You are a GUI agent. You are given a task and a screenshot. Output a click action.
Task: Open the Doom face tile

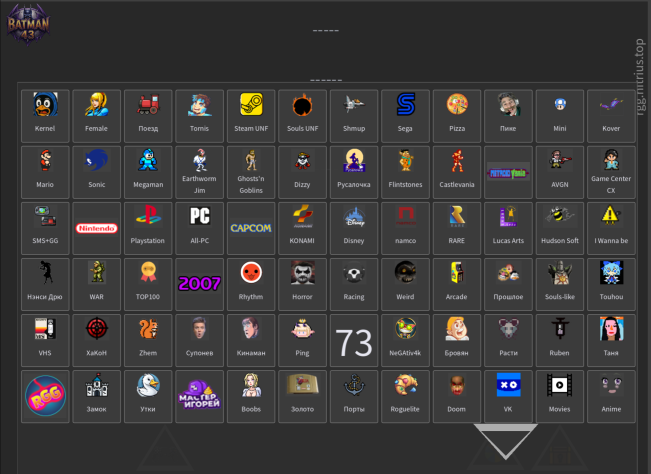point(457,397)
